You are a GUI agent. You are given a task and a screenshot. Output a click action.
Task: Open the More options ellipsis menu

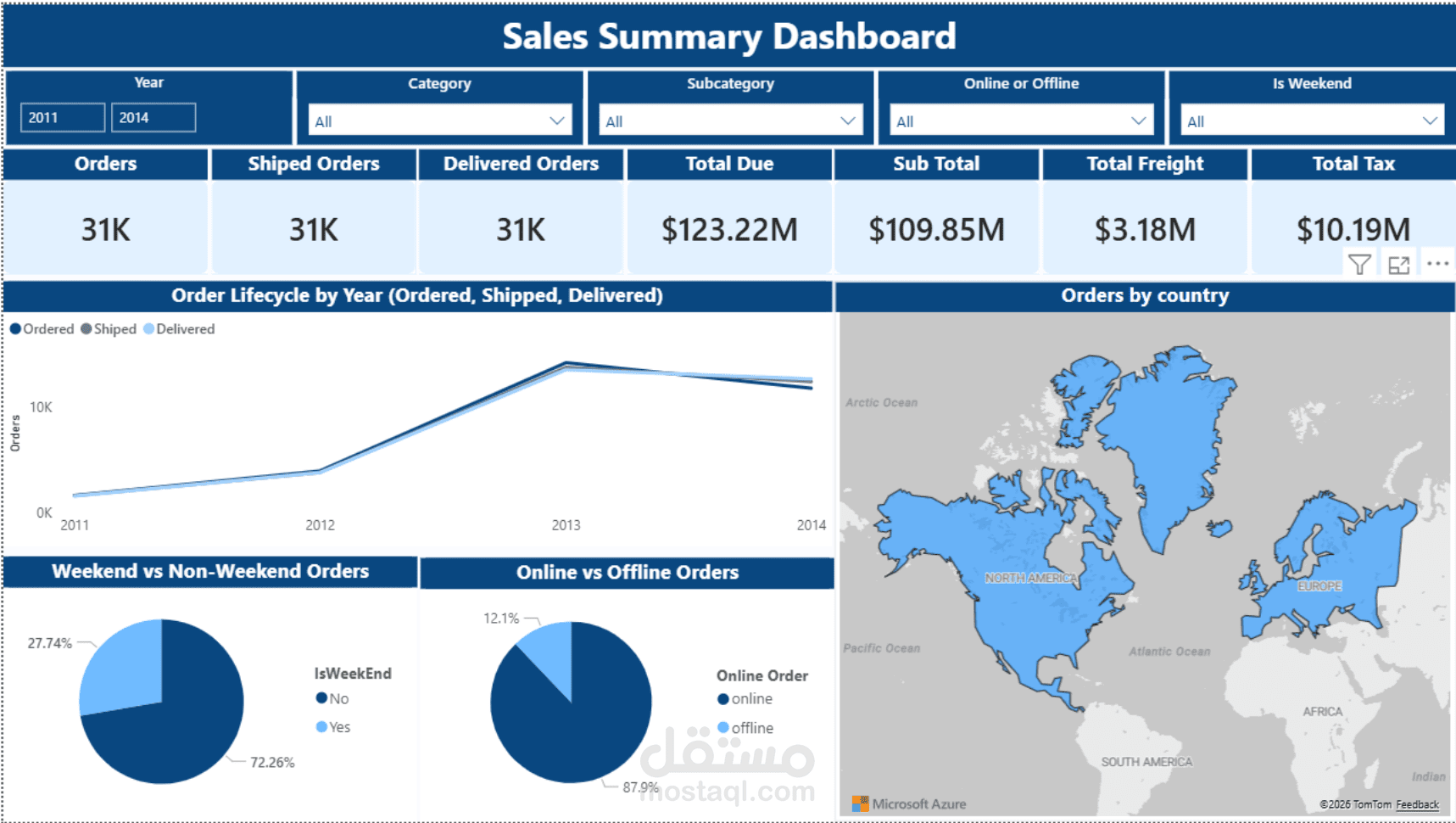pyautogui.click(x=1439, y=263)
